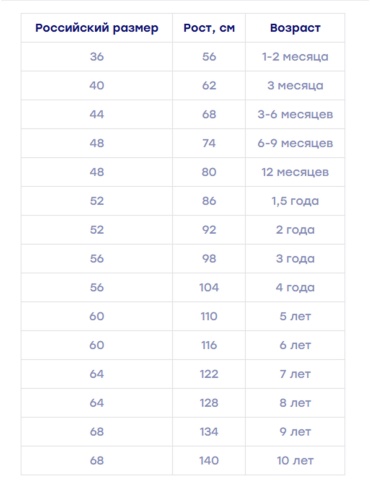Viewport: 370px width, 482px height.
Task: Click the 'Рост, см' column header
Action: pyautogui.click(x=209, y=28)
